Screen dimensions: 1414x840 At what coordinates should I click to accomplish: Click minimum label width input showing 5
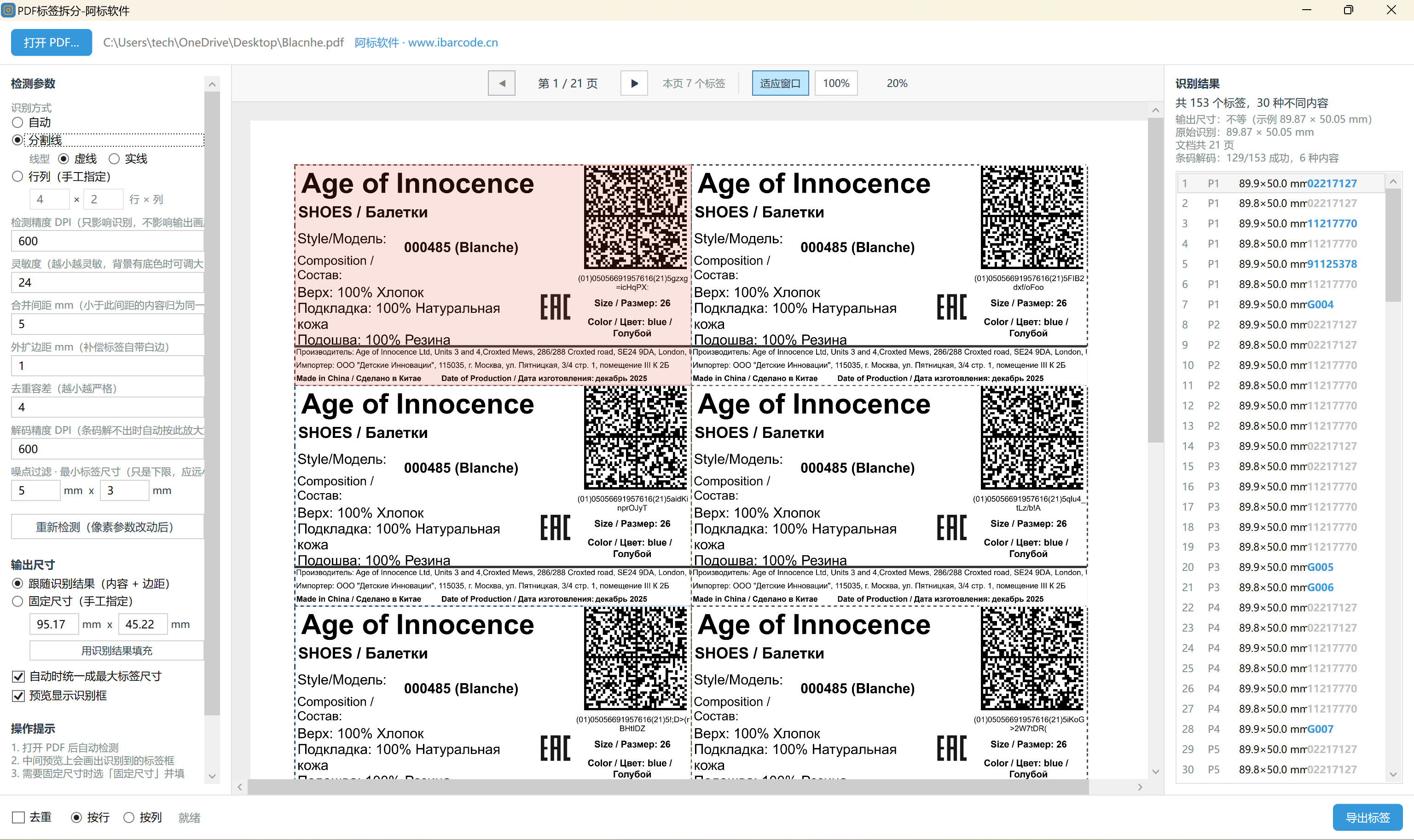pos(35,490)
